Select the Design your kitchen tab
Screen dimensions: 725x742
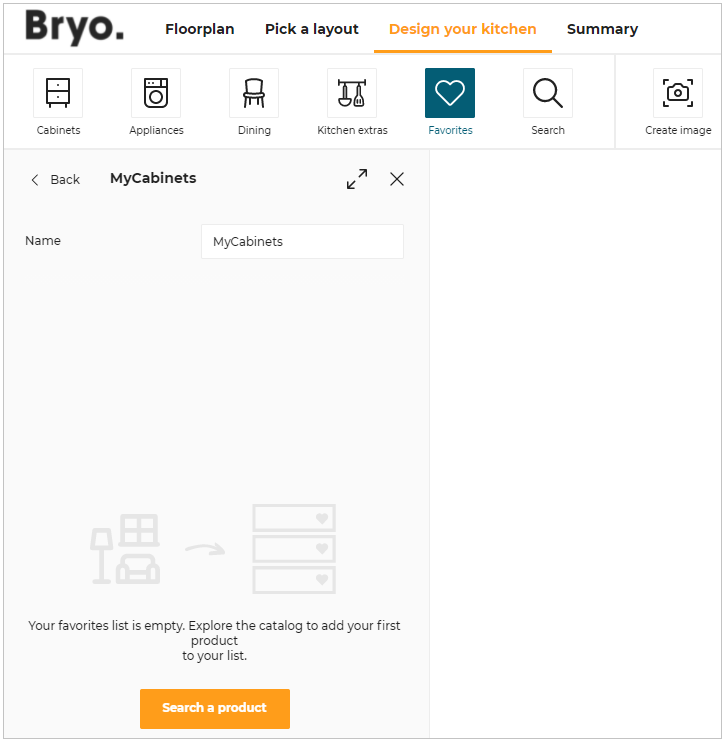462,29
